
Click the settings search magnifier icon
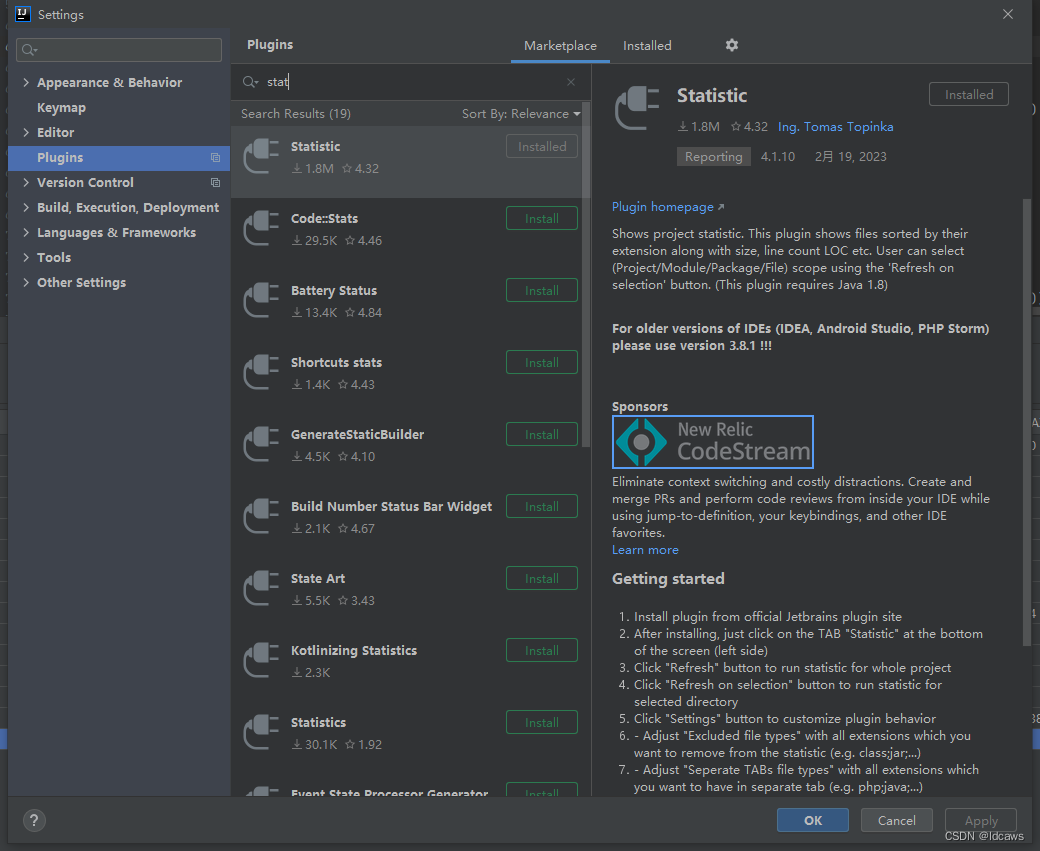29,50
